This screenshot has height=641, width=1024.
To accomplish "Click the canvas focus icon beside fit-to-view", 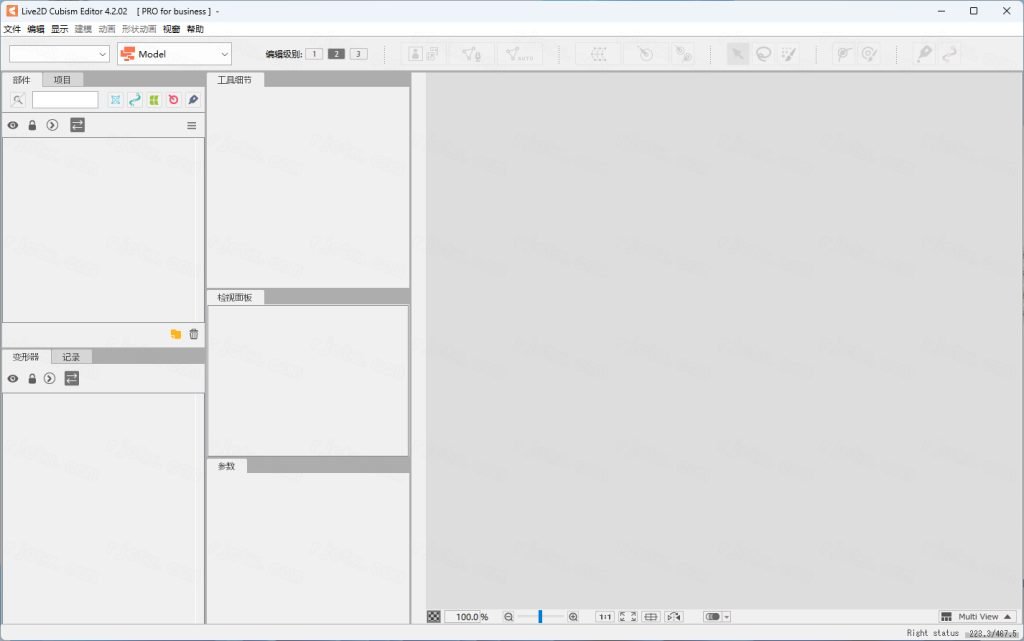I will coord(650,617).
